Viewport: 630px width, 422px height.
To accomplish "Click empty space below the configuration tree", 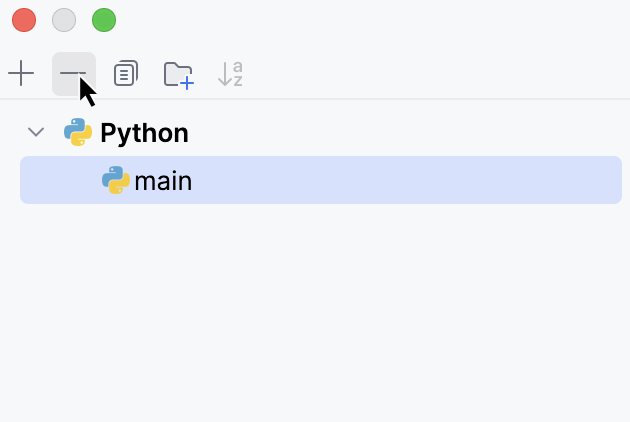I will (x=315, y=310).
